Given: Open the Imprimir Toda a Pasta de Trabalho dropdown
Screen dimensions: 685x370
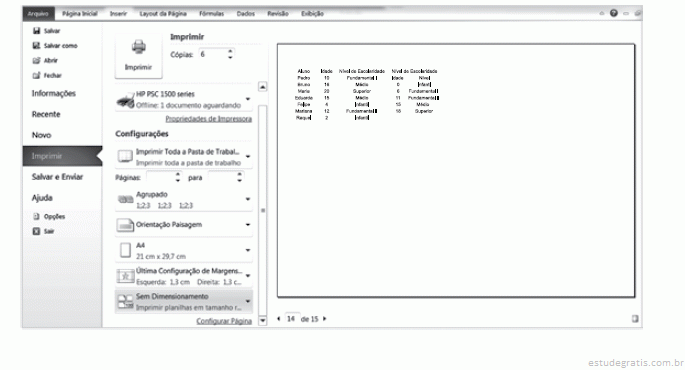Looking at the screenshot, I should 248,156.
